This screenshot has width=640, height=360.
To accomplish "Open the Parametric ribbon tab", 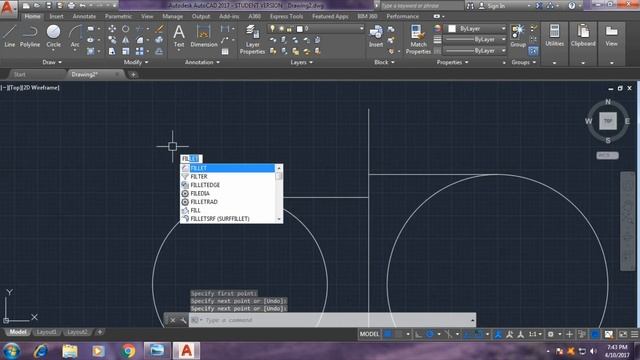I will [x=118, y=16].
